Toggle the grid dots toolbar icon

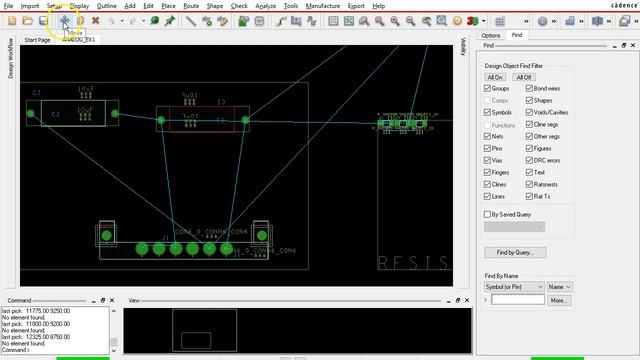point(500,21)
